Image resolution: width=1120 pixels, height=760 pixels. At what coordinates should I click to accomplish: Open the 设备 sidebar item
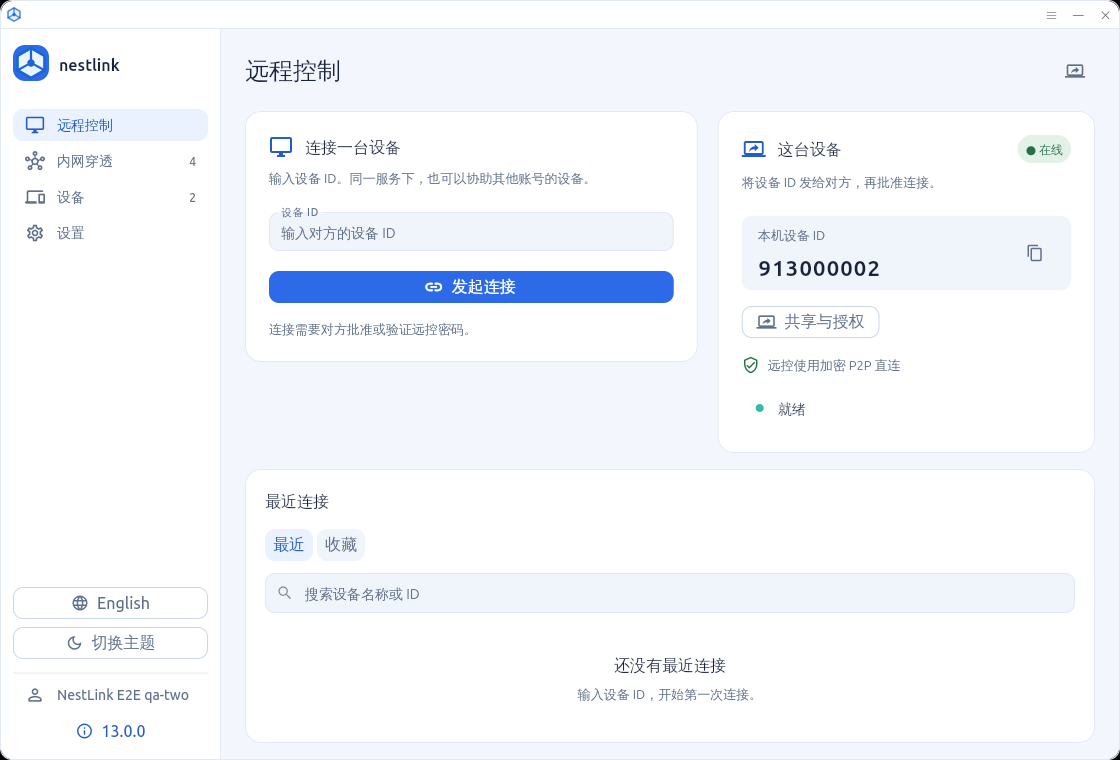(111, 197)
